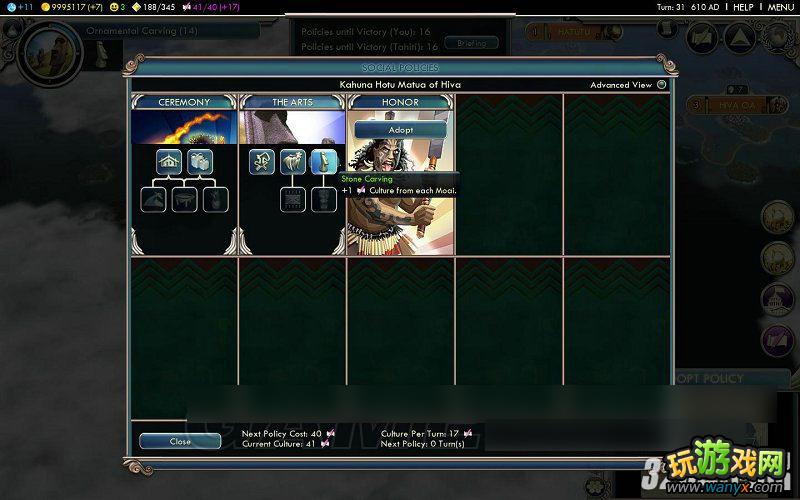
Task: Toggle the Advanced View option
Action: pos(662,85)
